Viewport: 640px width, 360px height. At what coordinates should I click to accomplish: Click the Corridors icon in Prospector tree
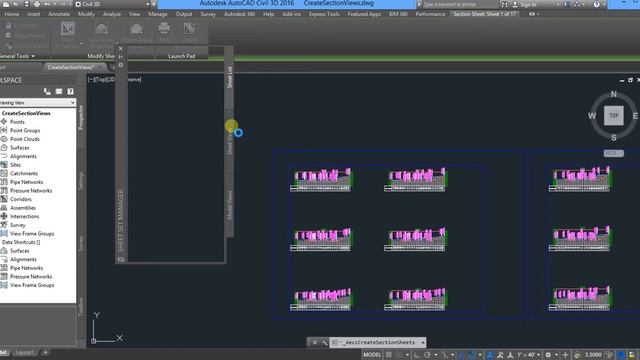point(4,199)
